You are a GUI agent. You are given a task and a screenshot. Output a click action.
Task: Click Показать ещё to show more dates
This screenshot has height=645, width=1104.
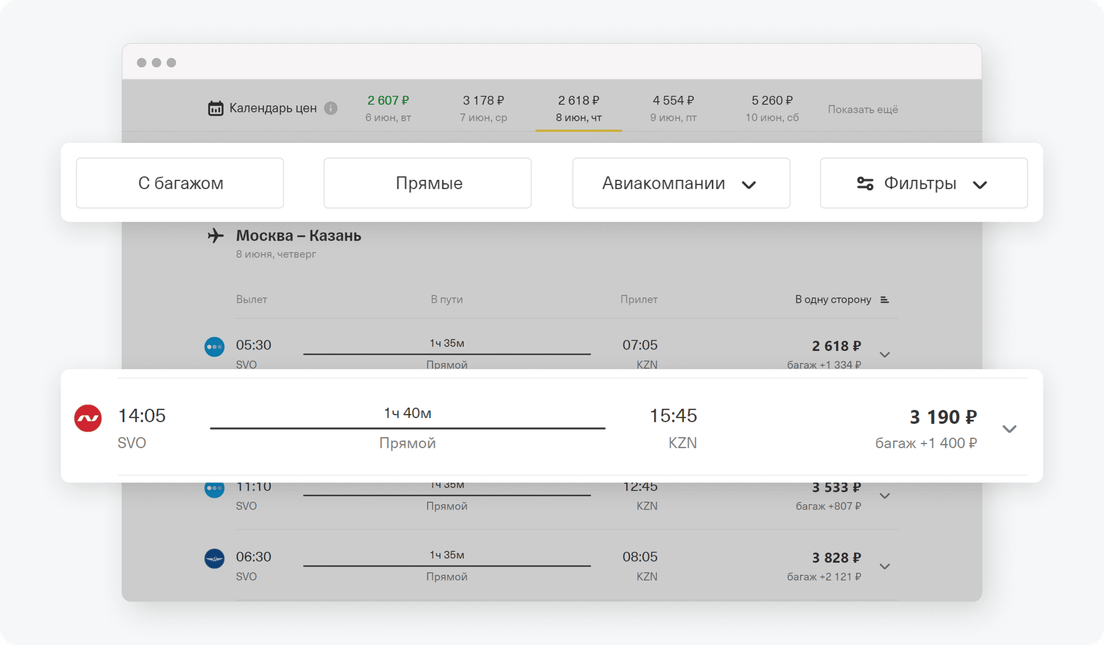(862, 109)
